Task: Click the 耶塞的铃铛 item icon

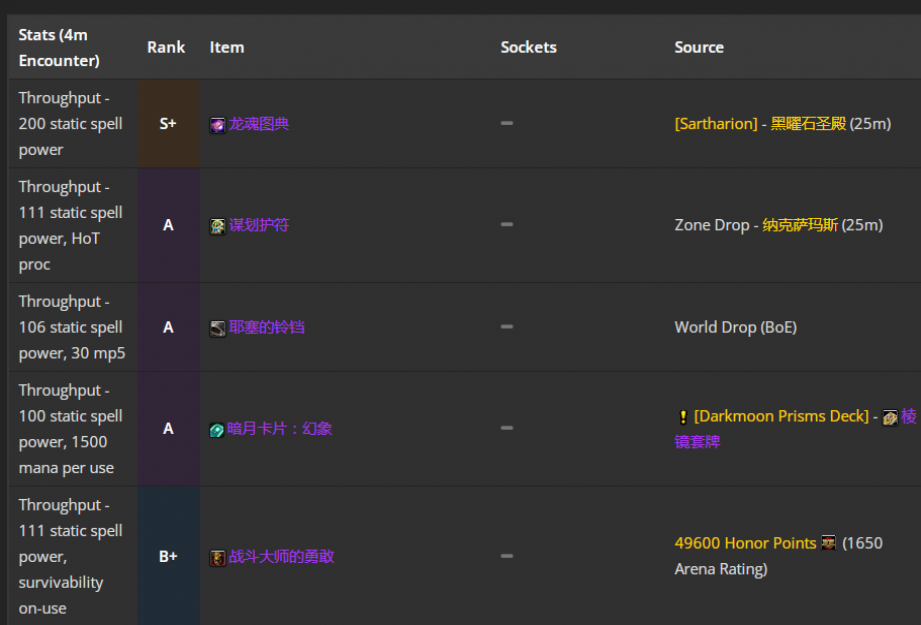Action: pos(217,328)
